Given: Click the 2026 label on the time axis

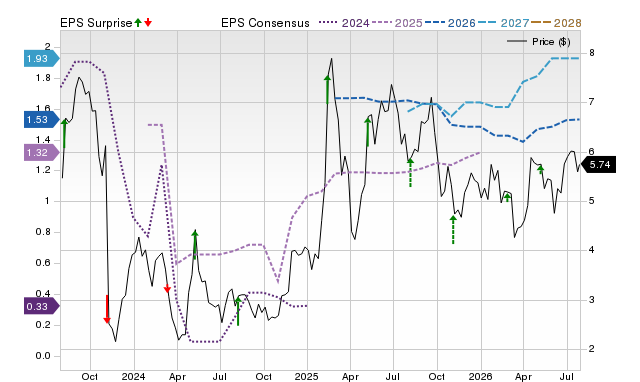Looking at the screenshot, I should point(481,376).
